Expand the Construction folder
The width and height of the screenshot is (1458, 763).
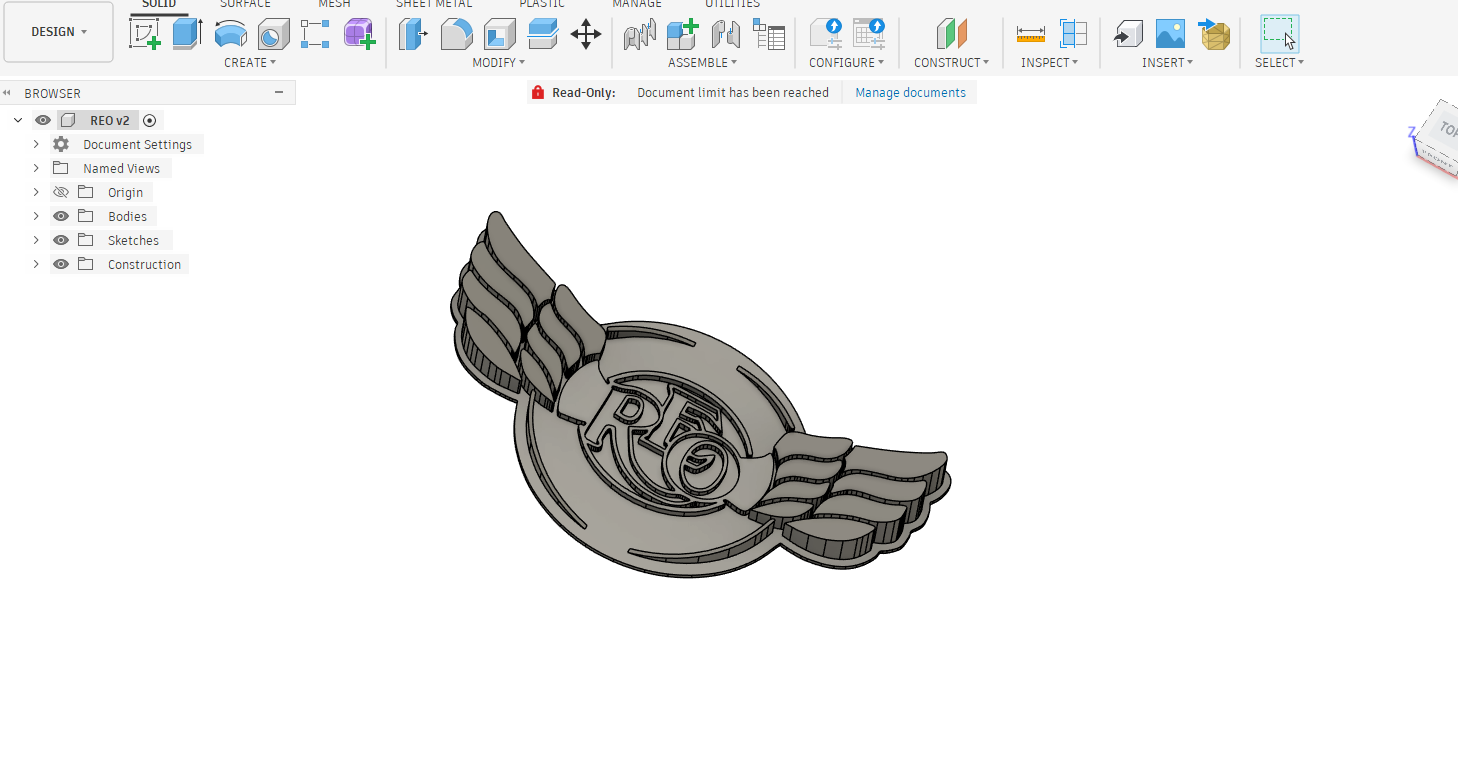pyautogui.click(x=36, y=264)
